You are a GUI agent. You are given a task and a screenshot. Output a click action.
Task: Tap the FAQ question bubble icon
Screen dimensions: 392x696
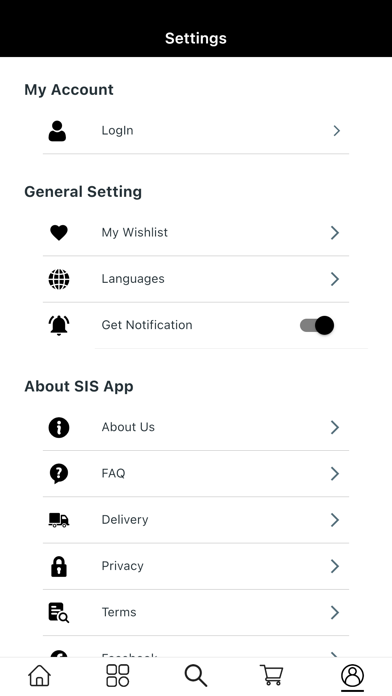click(x=59, y=474)
